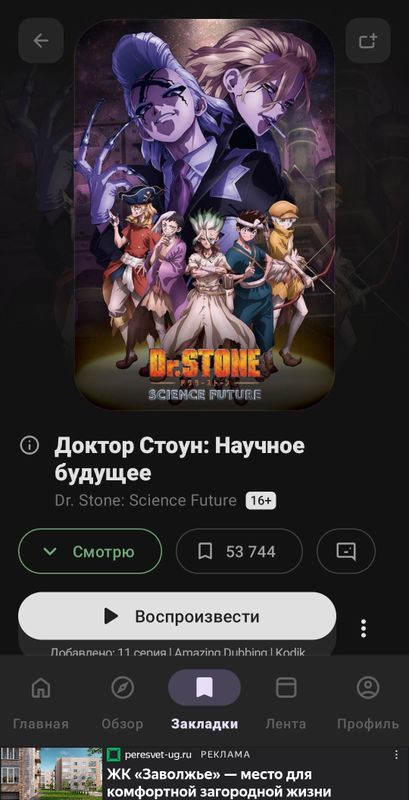
Task: Open the ad's three-dot options
Action: tap(397, 754)
